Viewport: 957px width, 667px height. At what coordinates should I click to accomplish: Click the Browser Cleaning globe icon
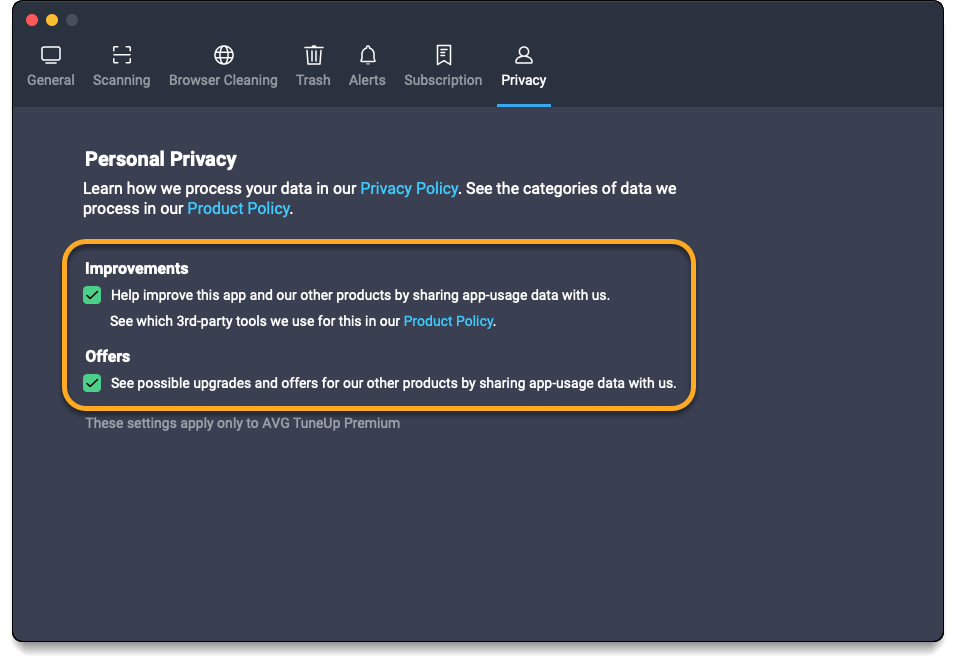click(223, 54)
